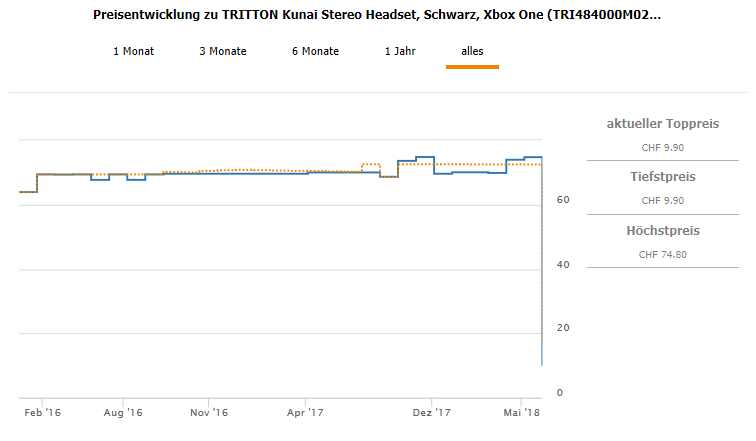Click the "Feb '16" x-axis label

pyautogui.click(x=40, y=412)
